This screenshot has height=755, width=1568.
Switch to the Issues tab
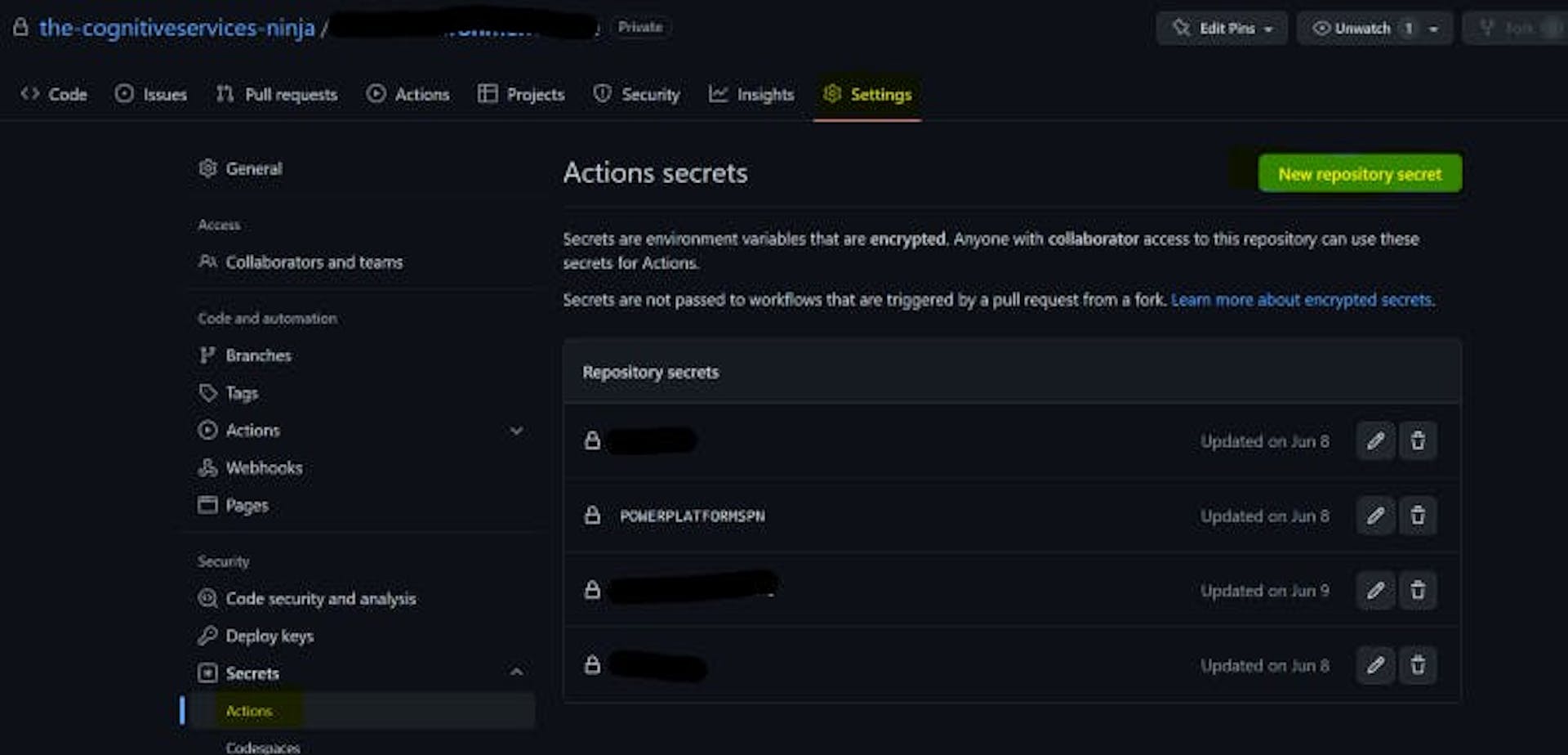[151, 95]
